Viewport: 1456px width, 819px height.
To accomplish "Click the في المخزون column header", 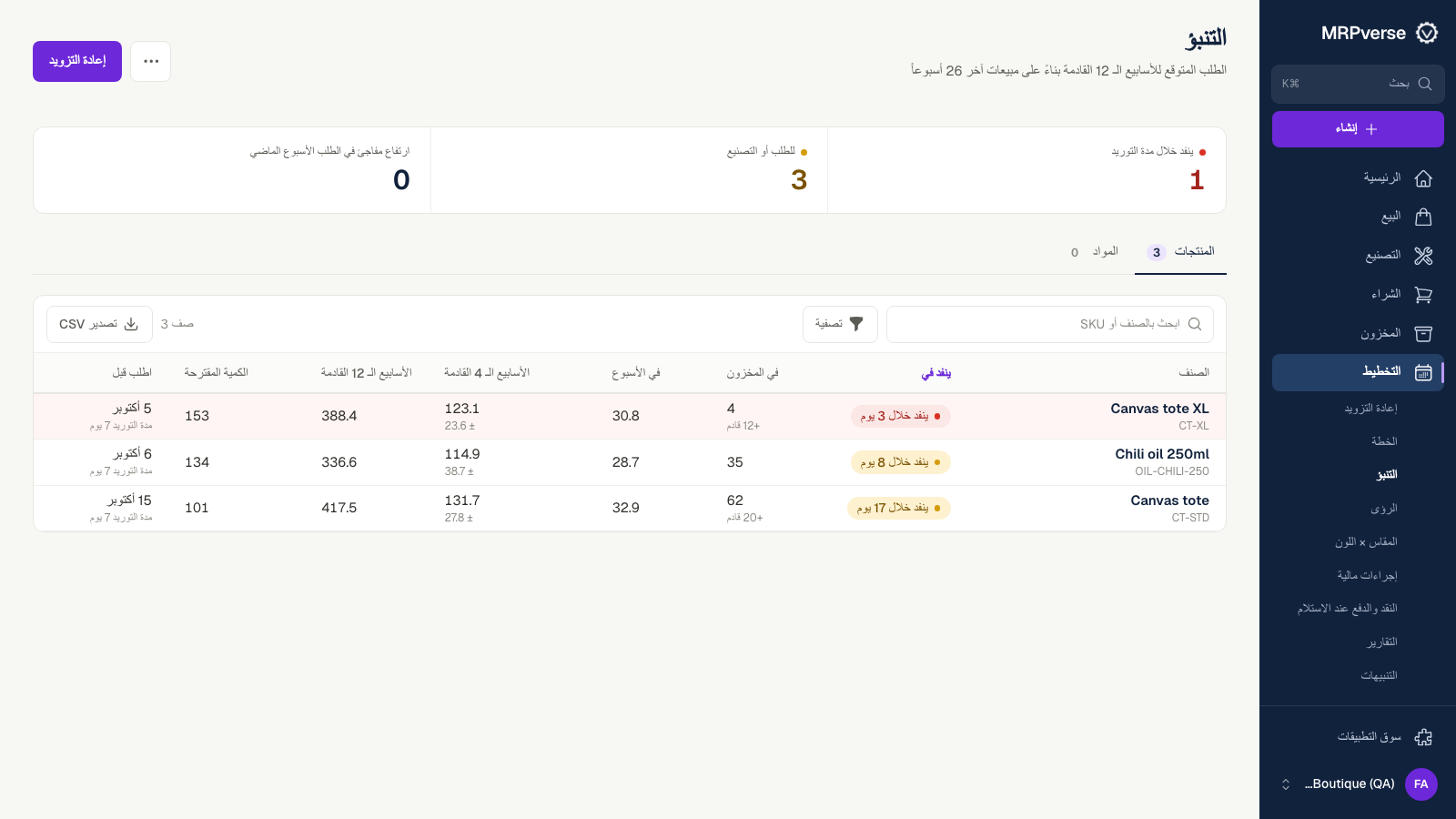I will tap(753, 373).
